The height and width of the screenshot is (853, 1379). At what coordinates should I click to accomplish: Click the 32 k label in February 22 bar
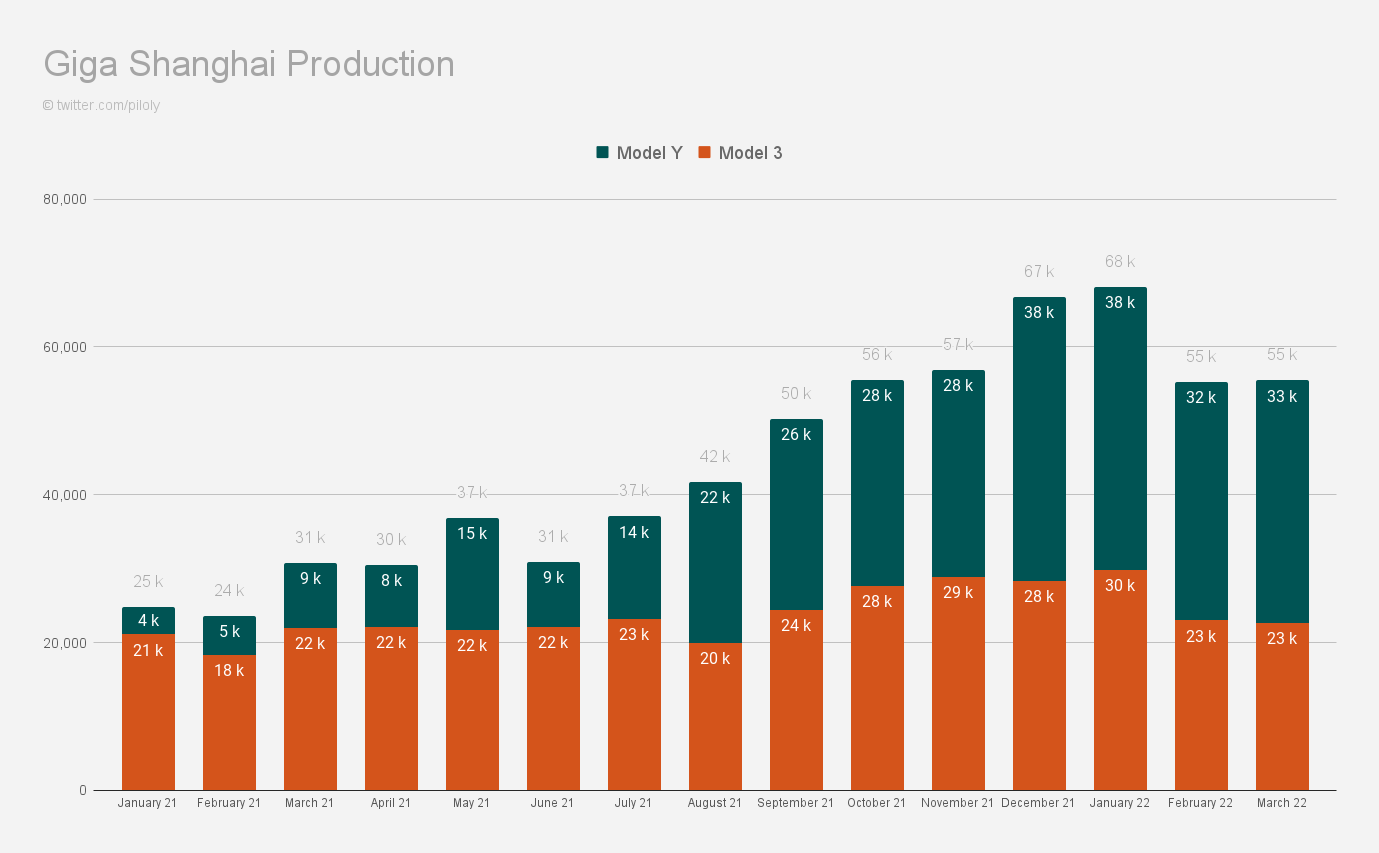[x=1201, y=398]
